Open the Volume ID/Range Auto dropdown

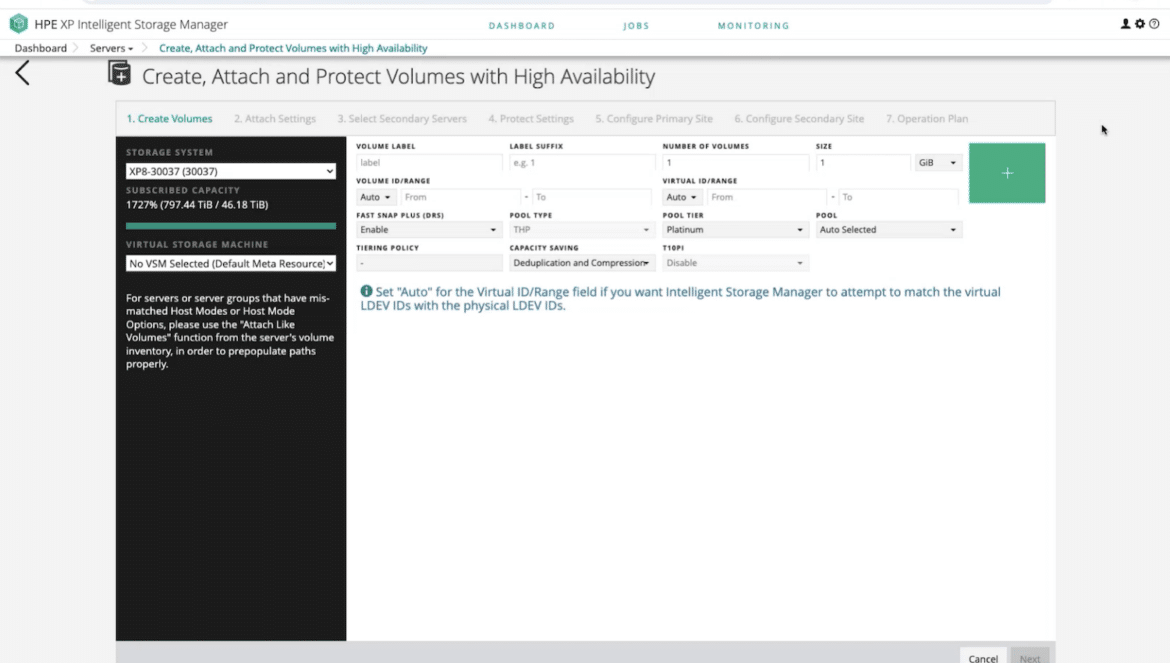[x=375, y=197]
